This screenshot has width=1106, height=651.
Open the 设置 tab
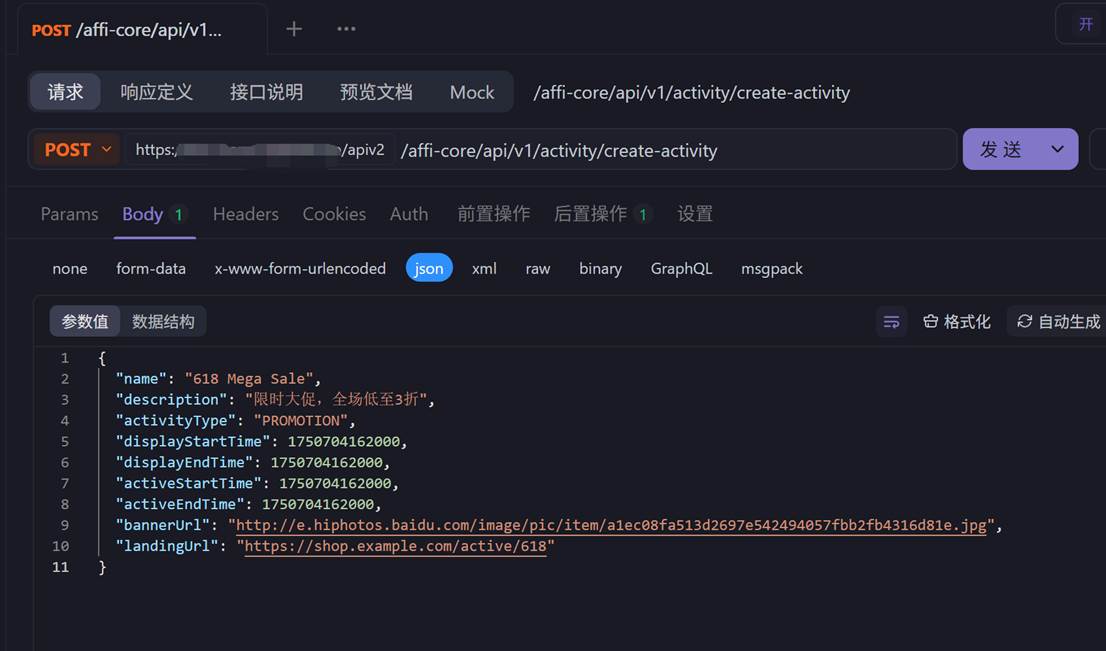pyautogui.click(x=695, y=214)
